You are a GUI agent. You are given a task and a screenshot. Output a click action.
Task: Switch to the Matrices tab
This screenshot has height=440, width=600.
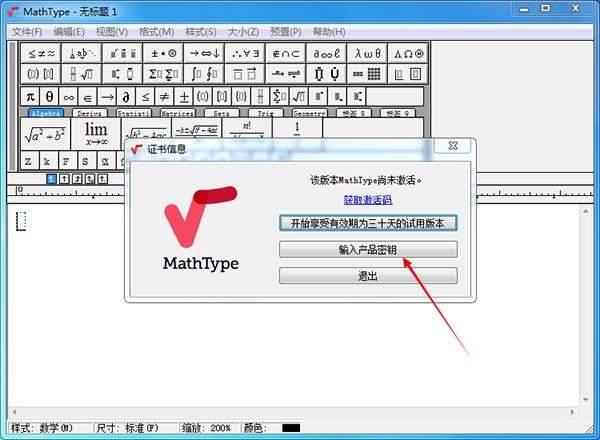pyautogui.click(x=178, y=113)
